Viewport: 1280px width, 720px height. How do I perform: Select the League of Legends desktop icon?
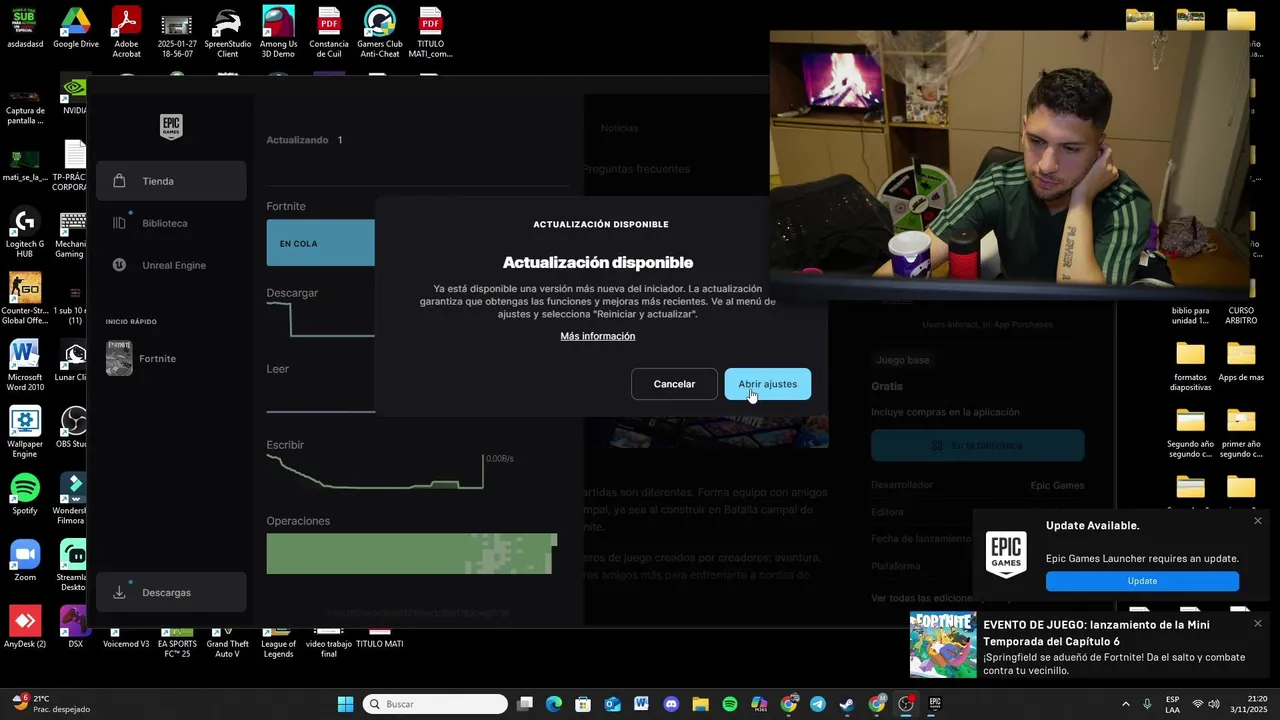click(278, 643)
